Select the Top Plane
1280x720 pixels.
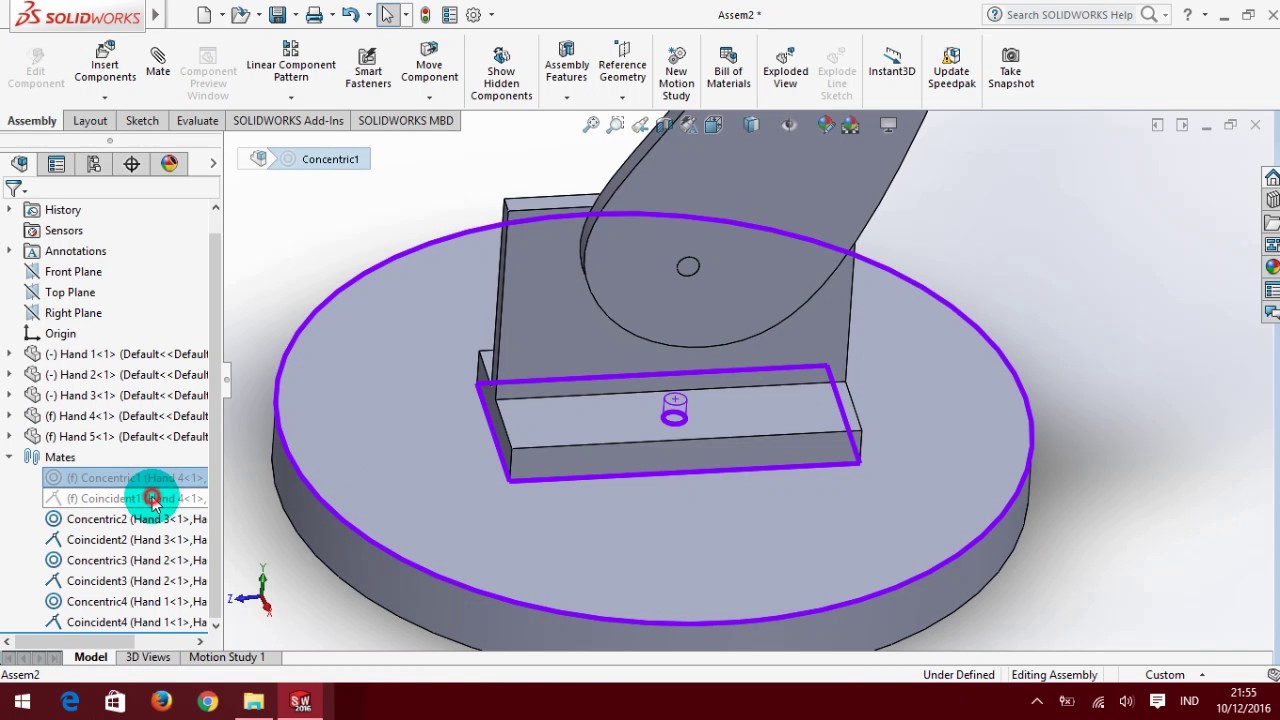point(70,292)
